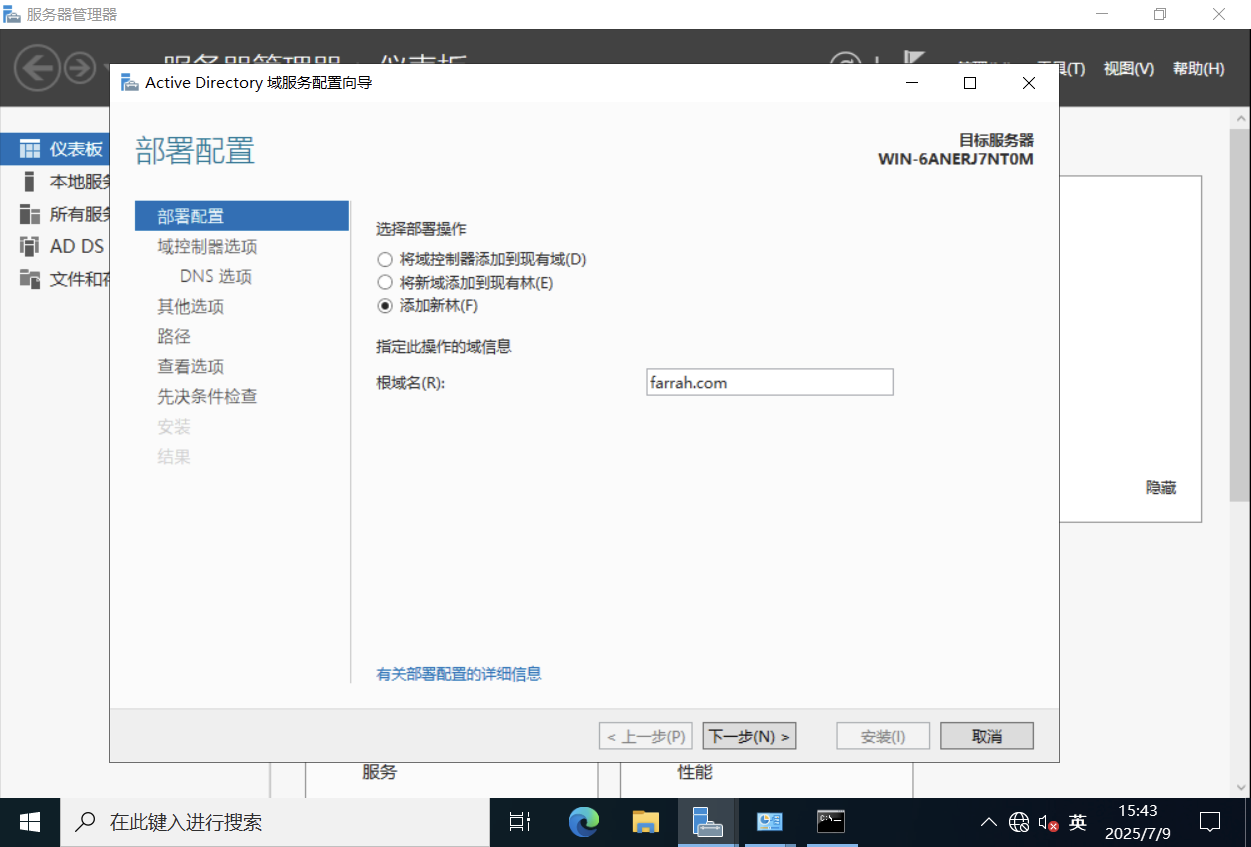Screen dimensions: 1251x847
Task: Open 视图(V) menu in Server Manager
Action: 1129,69
